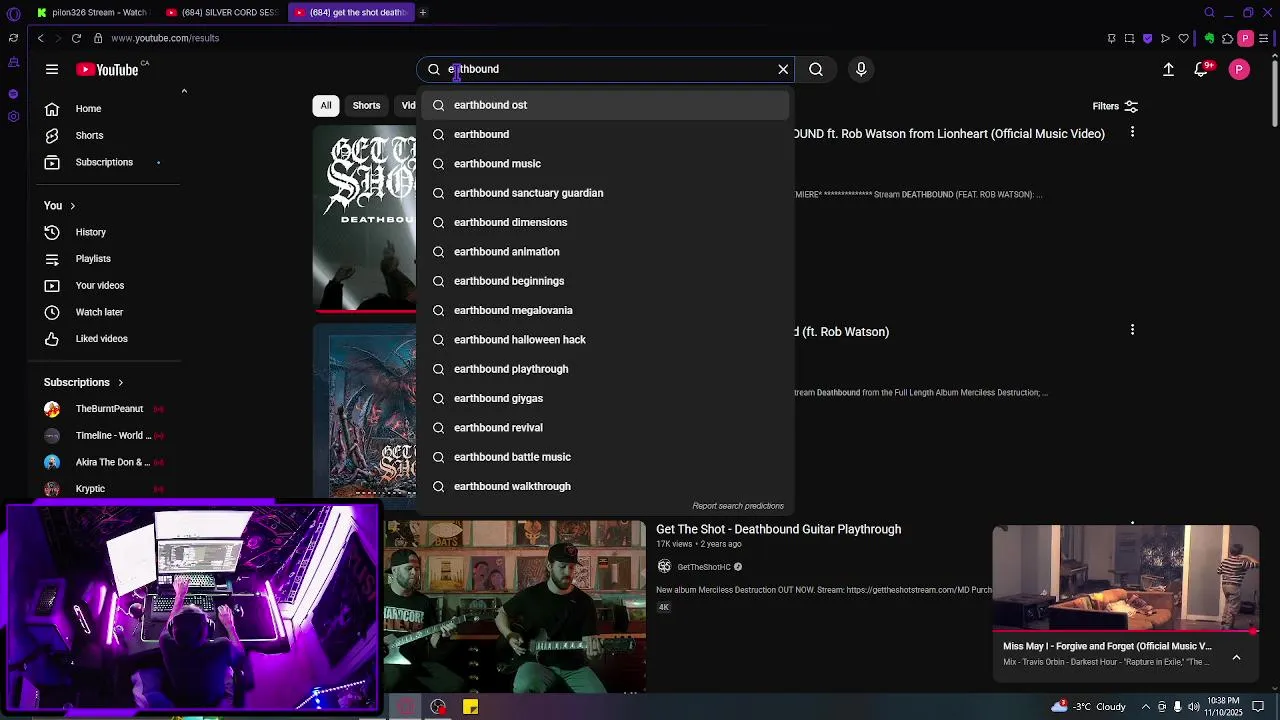The image size is (1280, 720).
Task: Select the "earthbound halloween hack" suggestion
Action: 605,339
